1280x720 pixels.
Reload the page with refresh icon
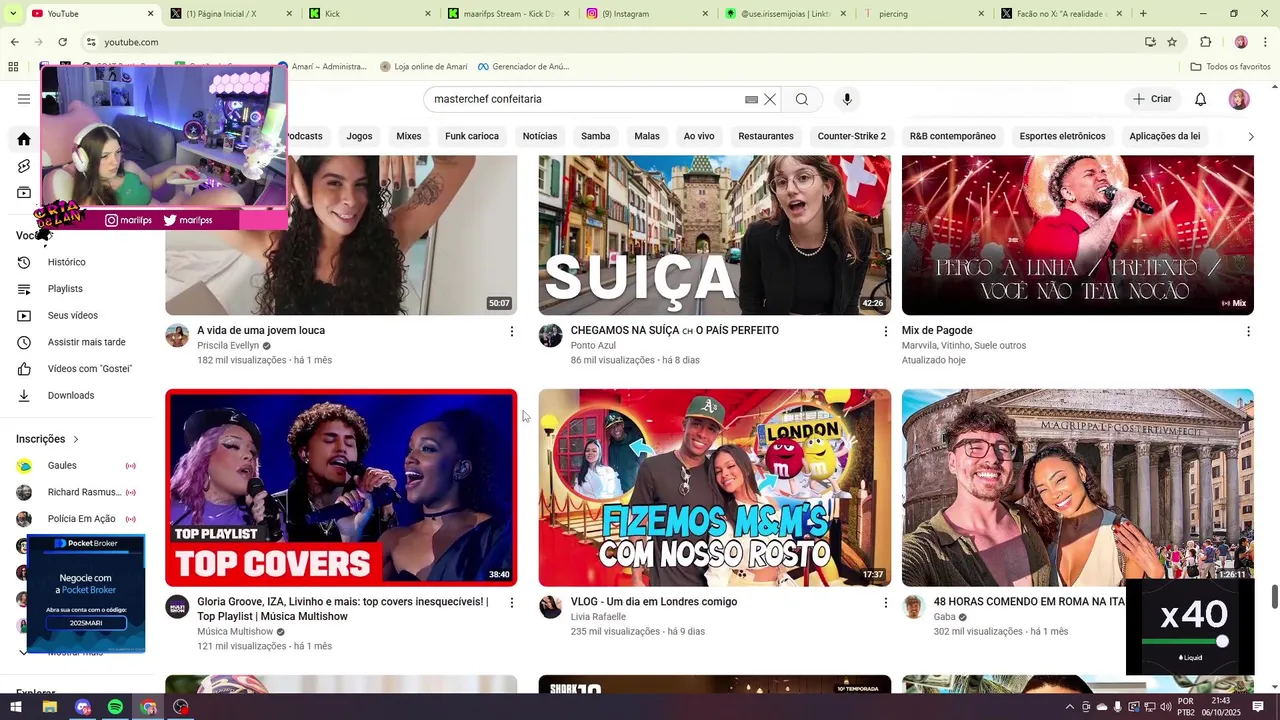tap(62, 42)
